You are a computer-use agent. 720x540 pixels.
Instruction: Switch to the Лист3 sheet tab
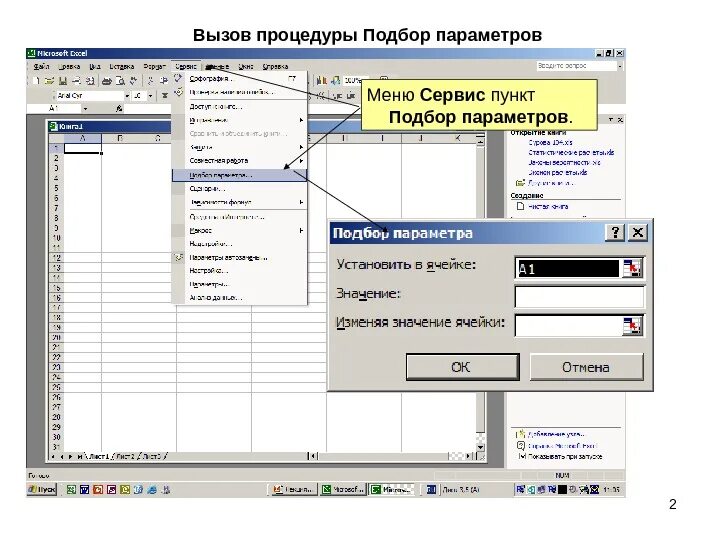(152, 456)
